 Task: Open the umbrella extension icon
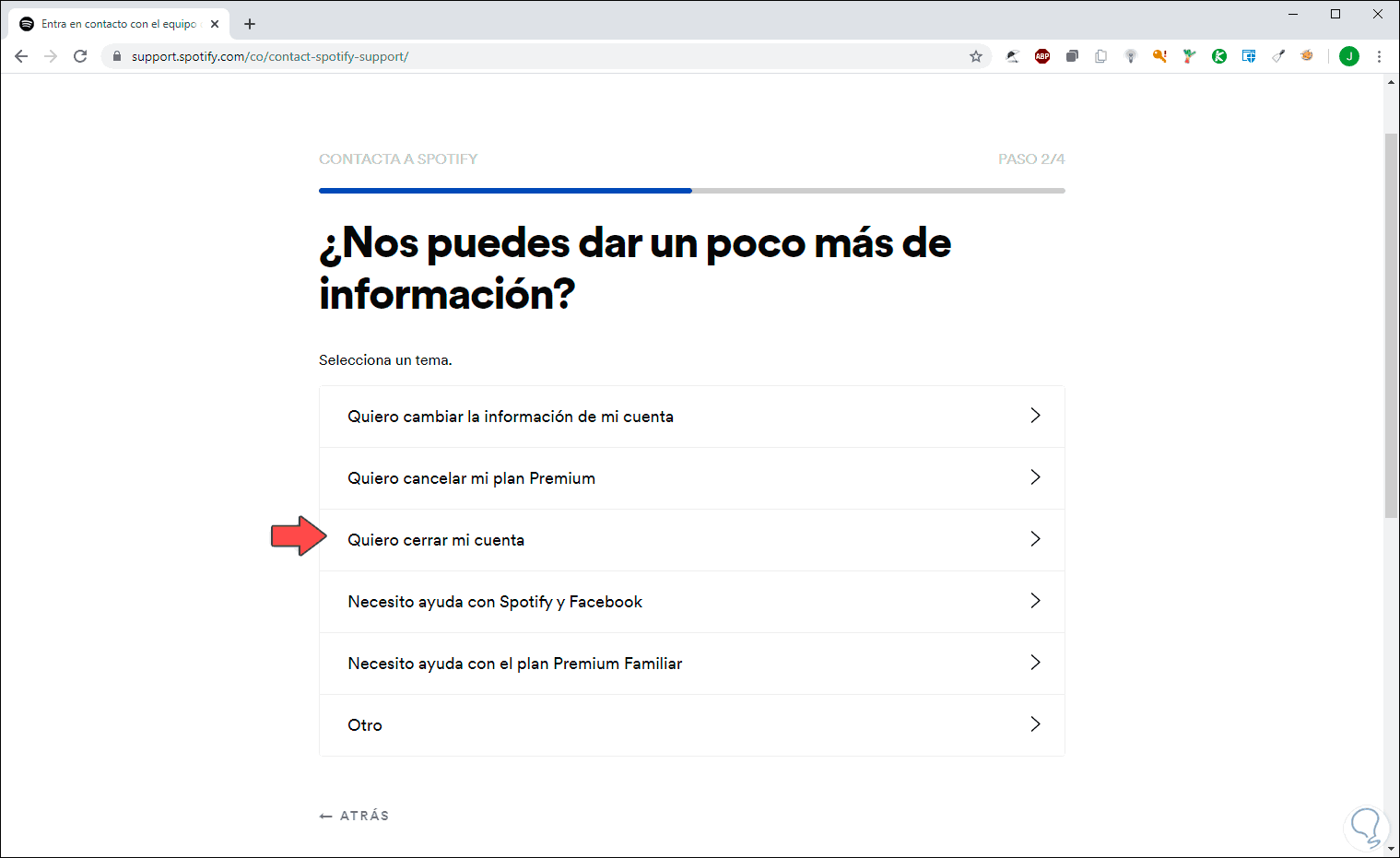click(1013, 56)
